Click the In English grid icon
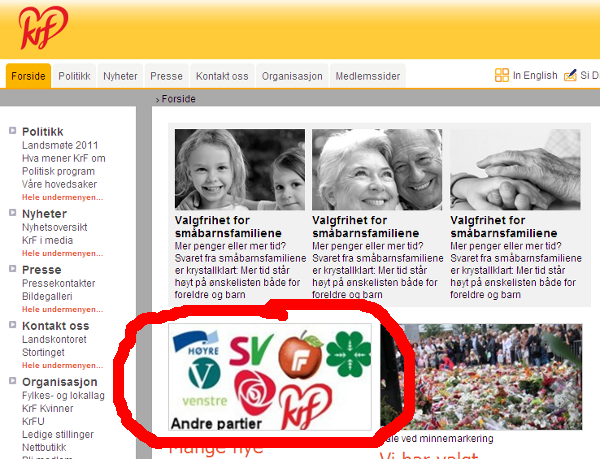Viewport: 600px width, 459px height. point(502,75)
